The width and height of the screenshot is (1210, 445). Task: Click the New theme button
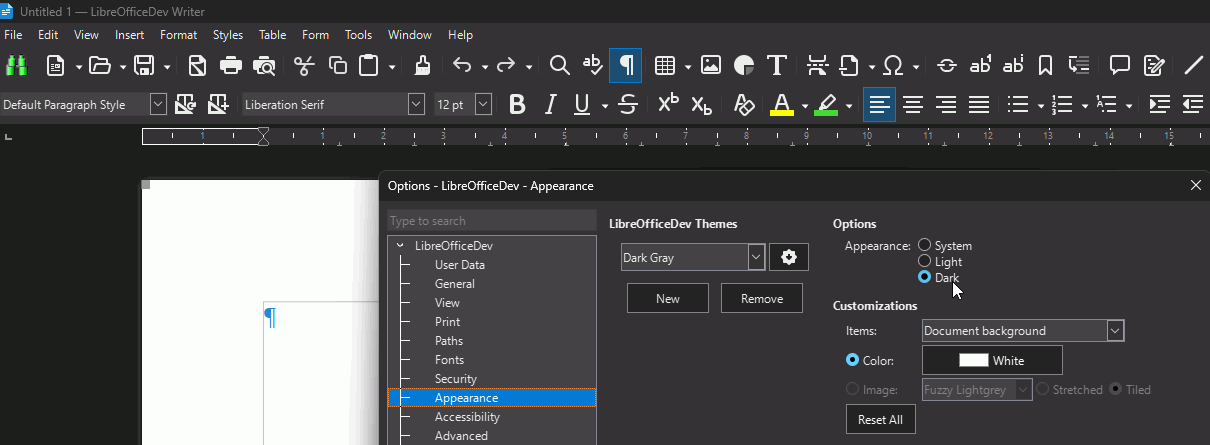click(x=668, y=298)
